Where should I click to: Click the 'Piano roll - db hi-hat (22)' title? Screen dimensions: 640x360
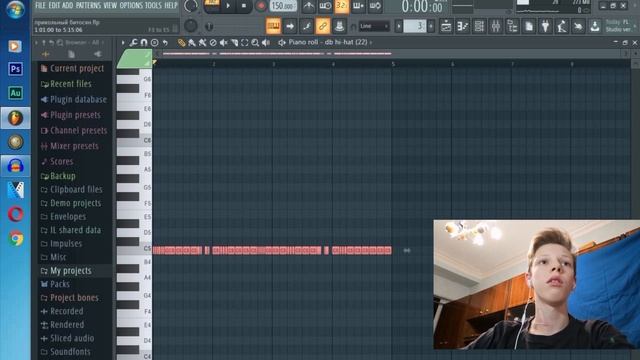[x=328, y=42]
